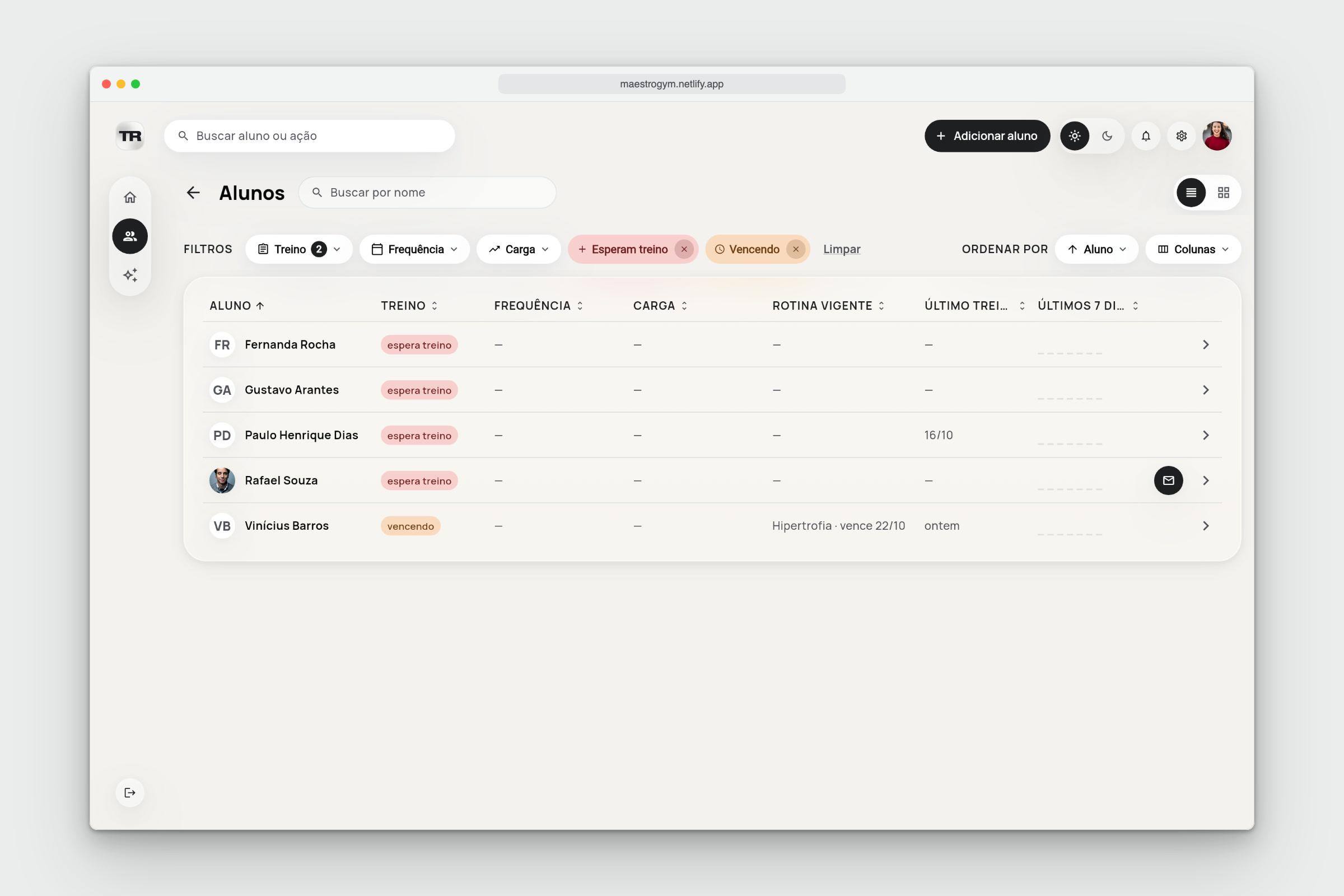Image resolution: width=1344 pixels, height=896 pixels.
Task: Open Rafael Souza row chevron
Action: click(1206, 480)
